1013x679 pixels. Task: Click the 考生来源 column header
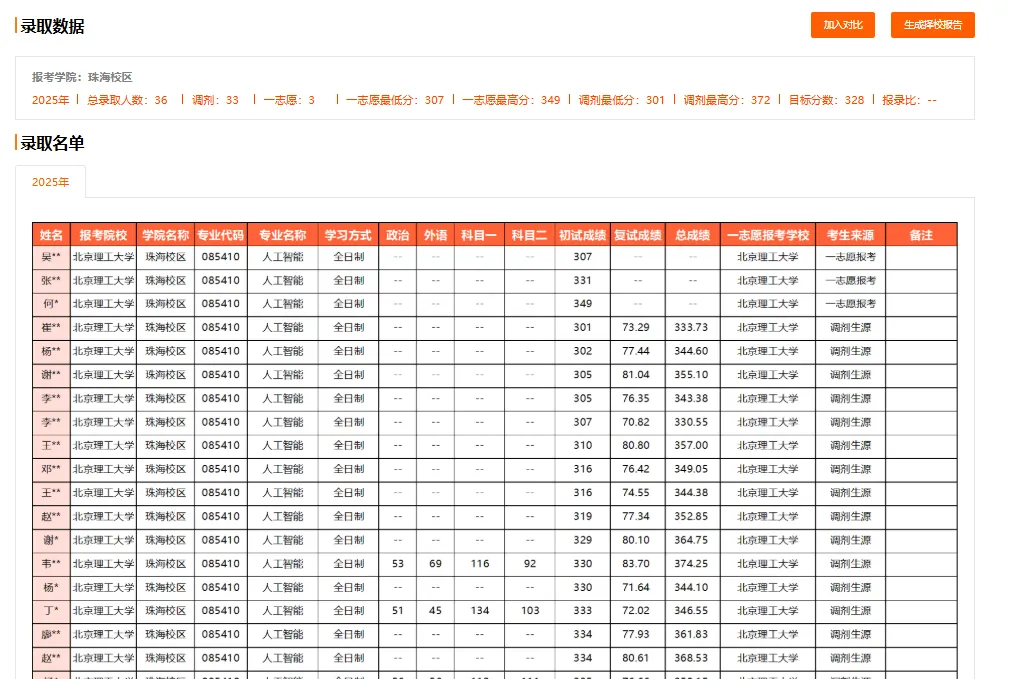point(850,235)
